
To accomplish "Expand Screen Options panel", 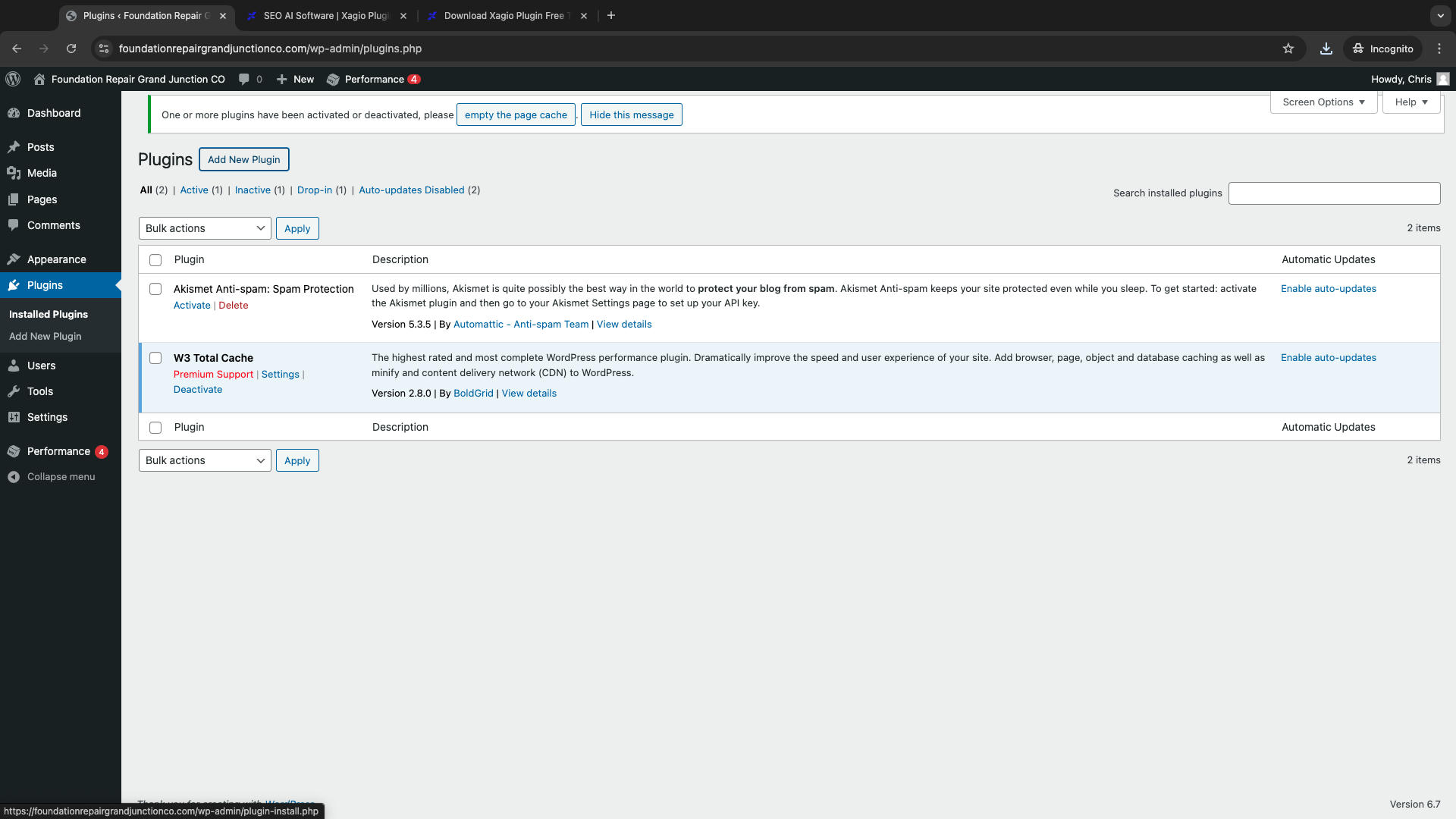I will point(1324,102).
